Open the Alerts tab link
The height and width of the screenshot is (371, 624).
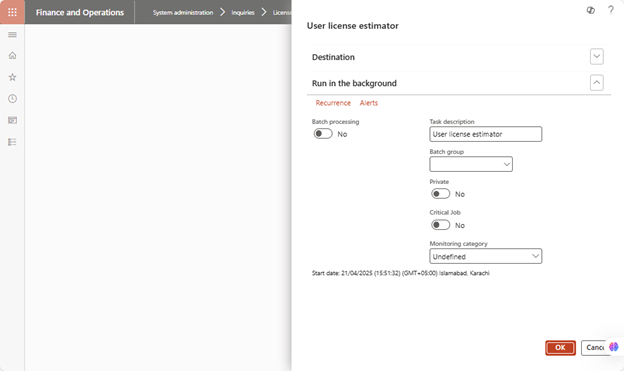click(x=369, y=103)
